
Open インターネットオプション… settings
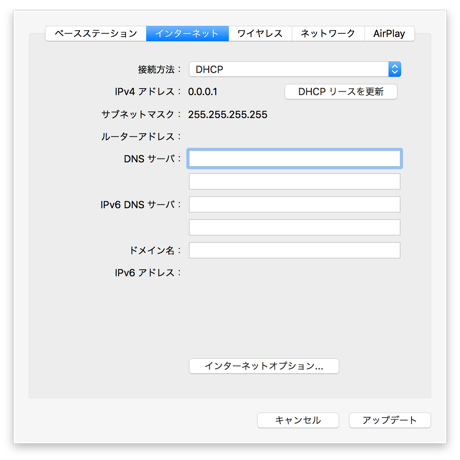pos(264,366)
